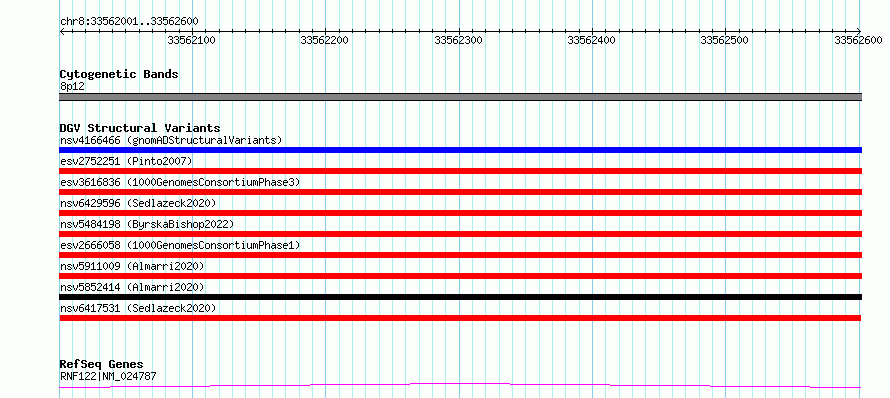
Task: Click the red nsv6429596 Sedlazeck2020 bar
Action: pos(460,213)
